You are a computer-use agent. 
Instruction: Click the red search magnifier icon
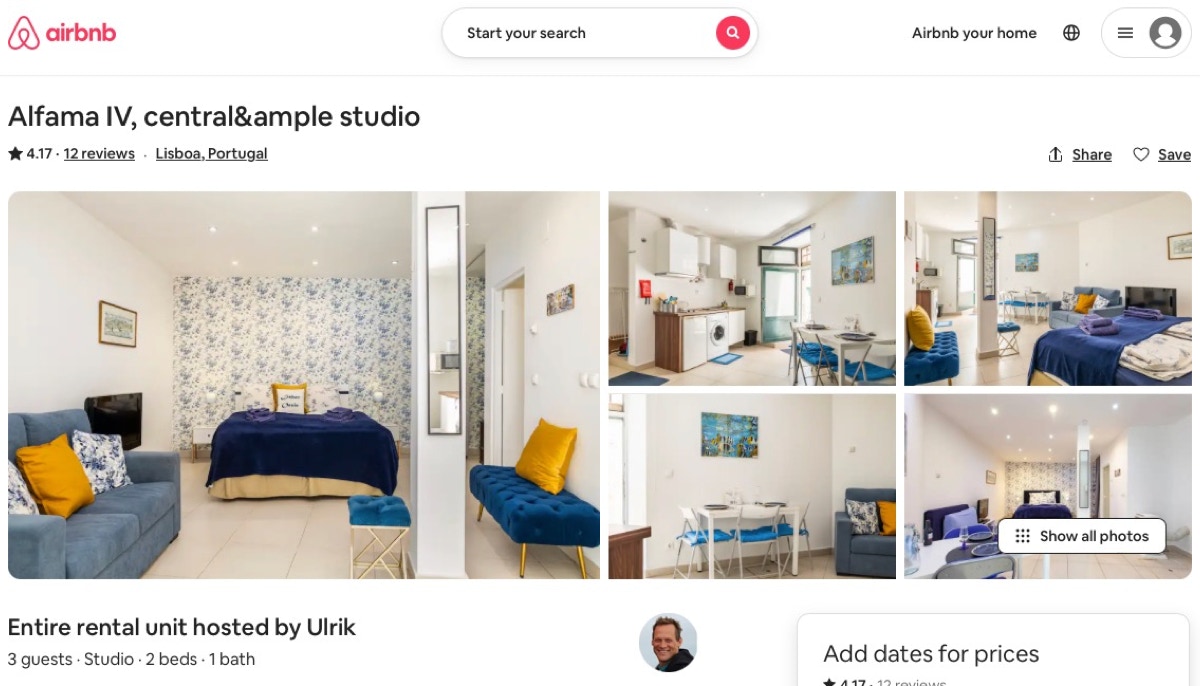point(732,33)
